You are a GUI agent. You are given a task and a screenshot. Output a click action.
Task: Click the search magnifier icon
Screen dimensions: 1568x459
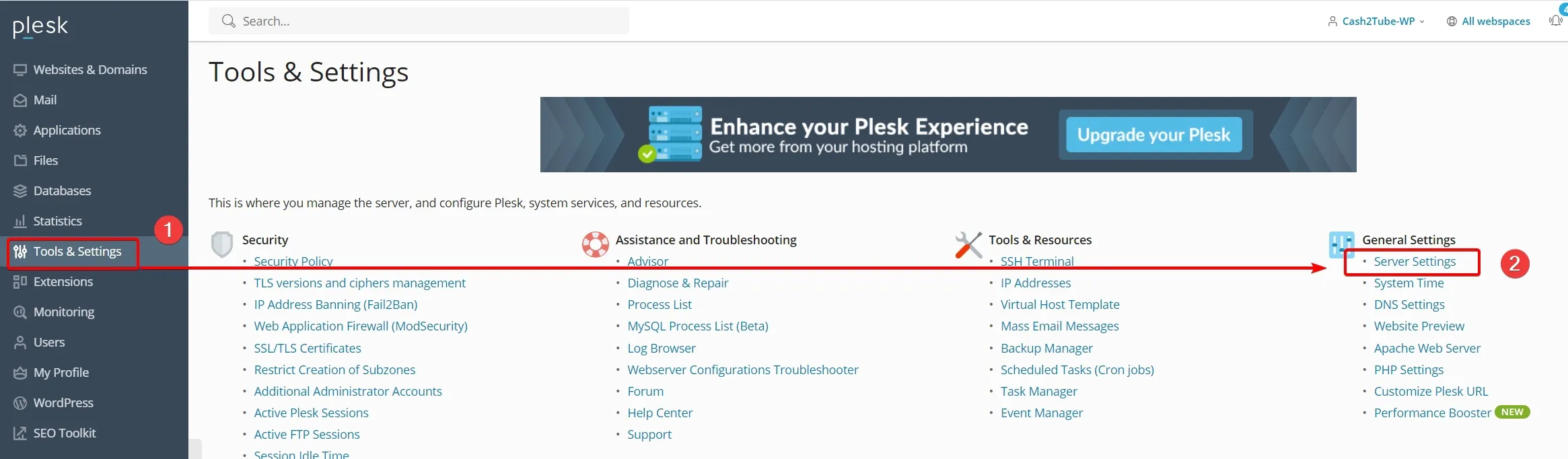coord(229,21)
